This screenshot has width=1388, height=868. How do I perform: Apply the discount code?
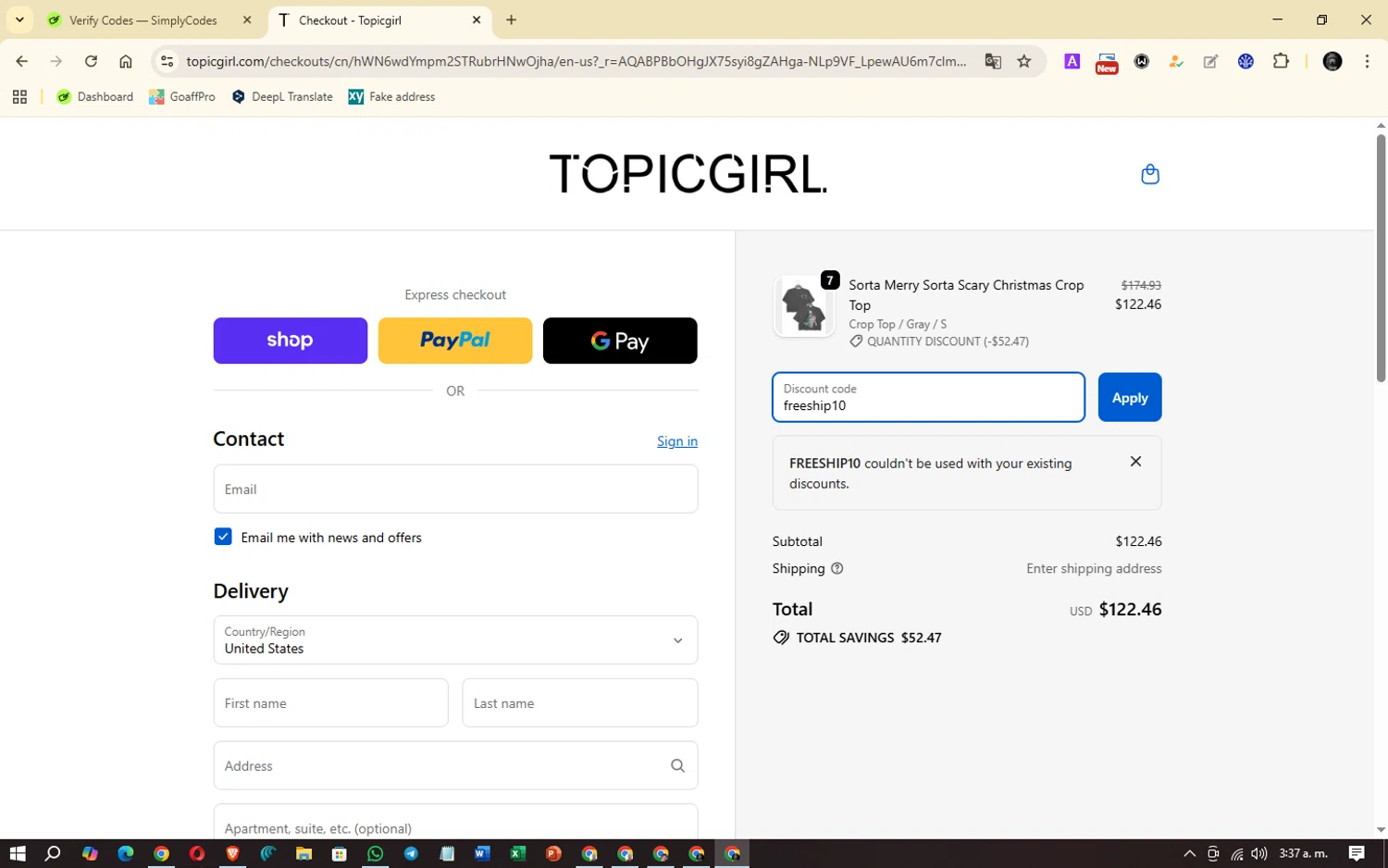[x=1130, y=397]
